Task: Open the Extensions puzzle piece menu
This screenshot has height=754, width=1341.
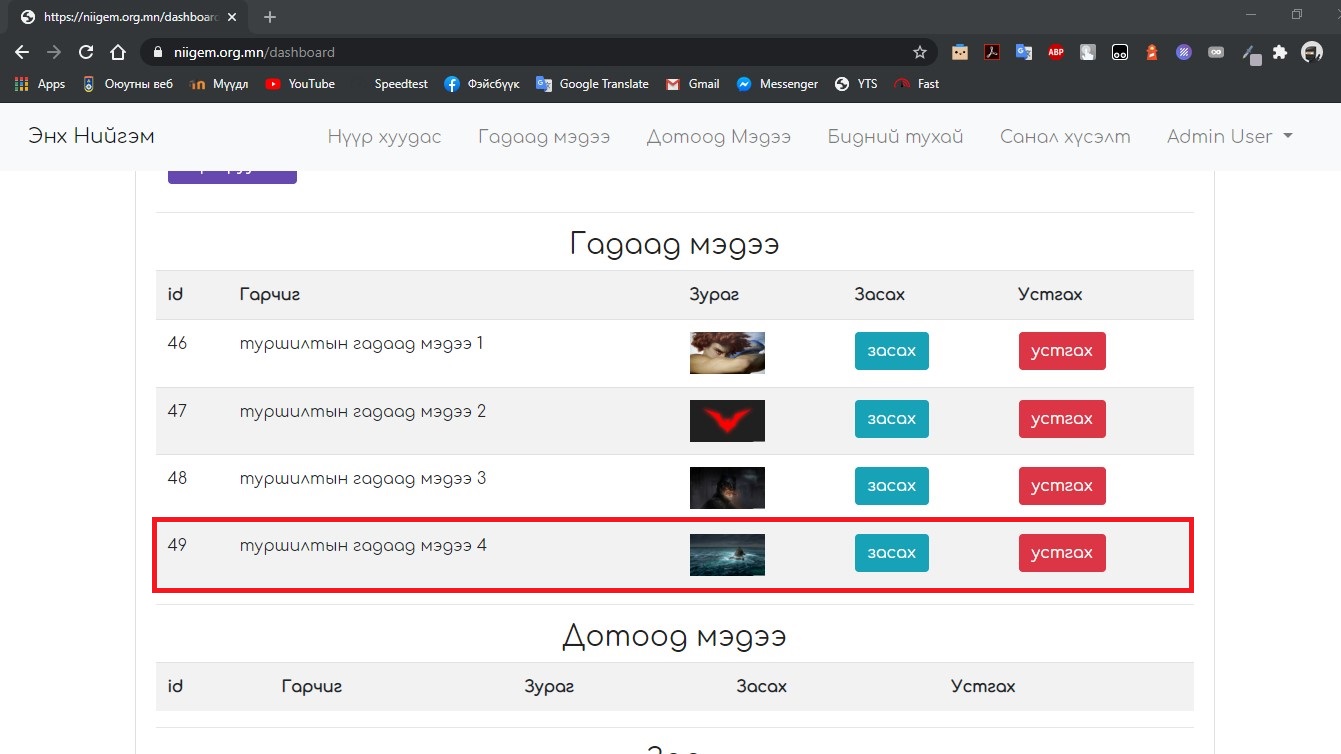Action: coord(1280,52)
